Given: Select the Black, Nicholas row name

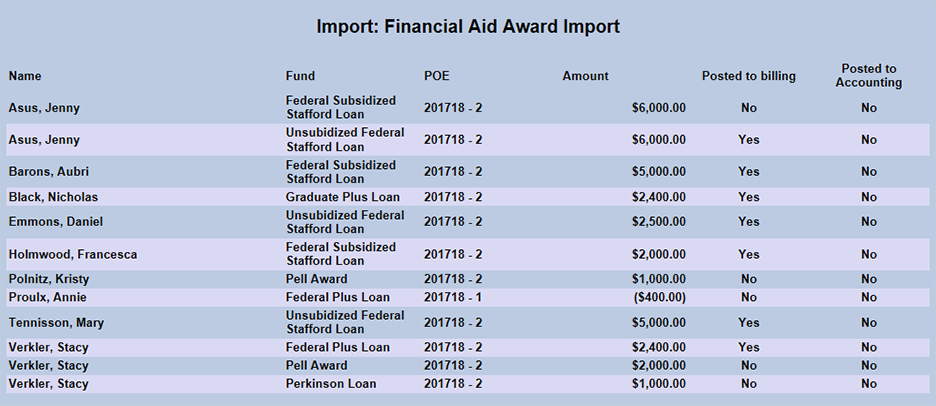Looking at the screenshot, I should [53, 197].
